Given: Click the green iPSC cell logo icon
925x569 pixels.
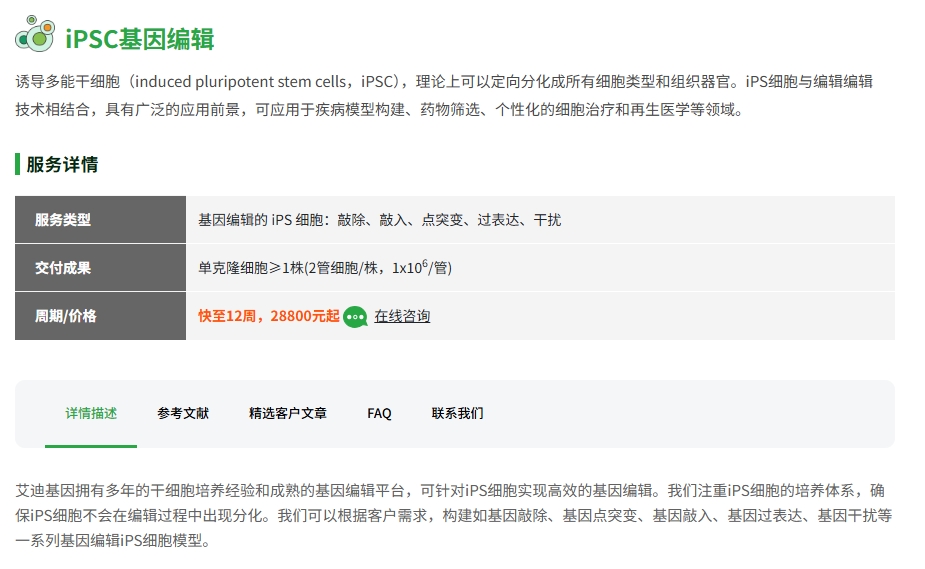Looking at the screenshot, I should pos(35,34).
